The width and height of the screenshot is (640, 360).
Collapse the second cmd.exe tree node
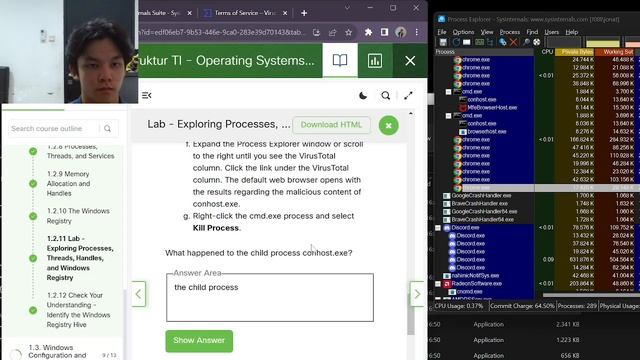tap(448, 116)
